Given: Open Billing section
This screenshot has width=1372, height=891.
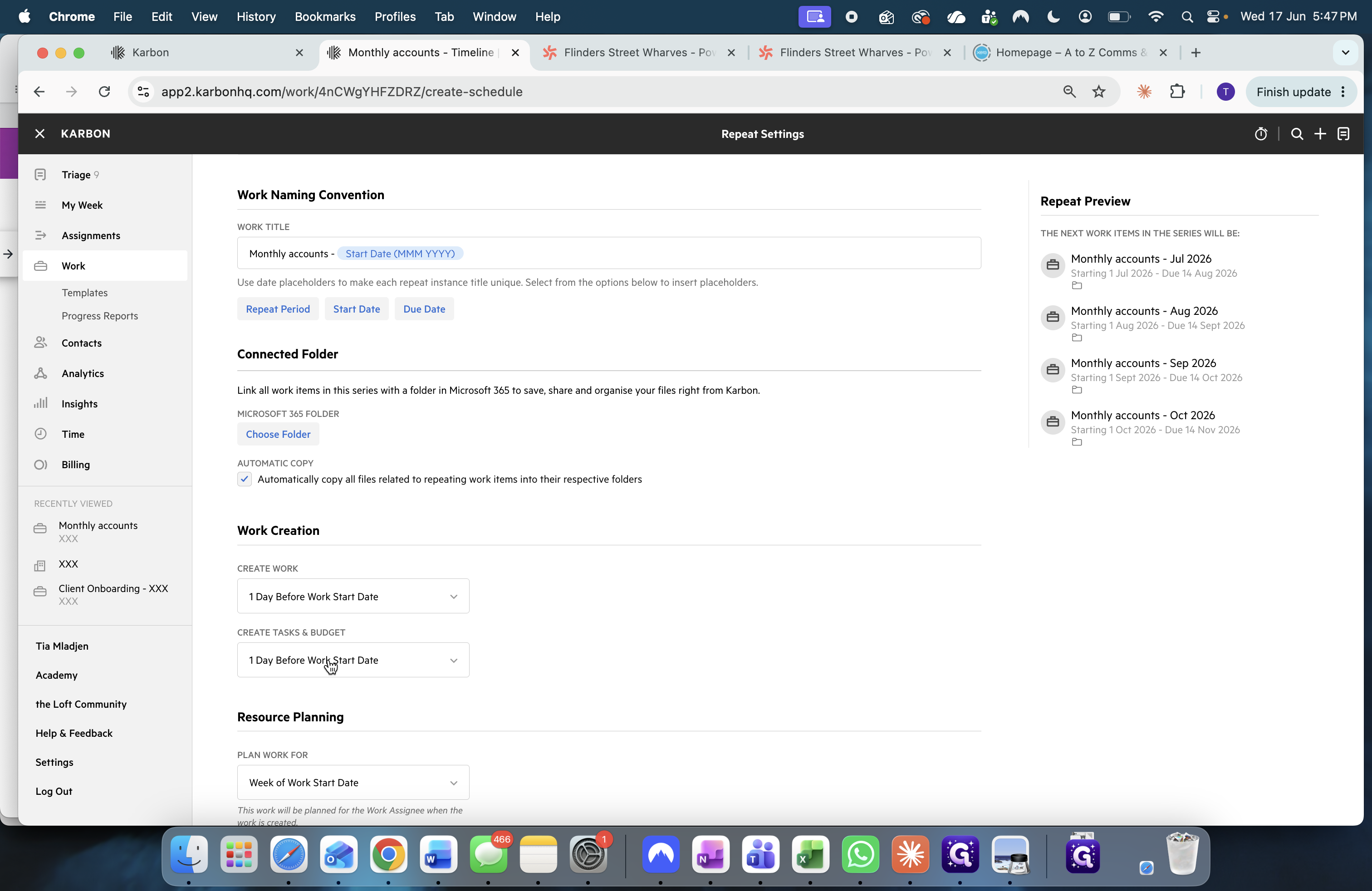Looking at the screenshot, I should (x=105, y=465).
